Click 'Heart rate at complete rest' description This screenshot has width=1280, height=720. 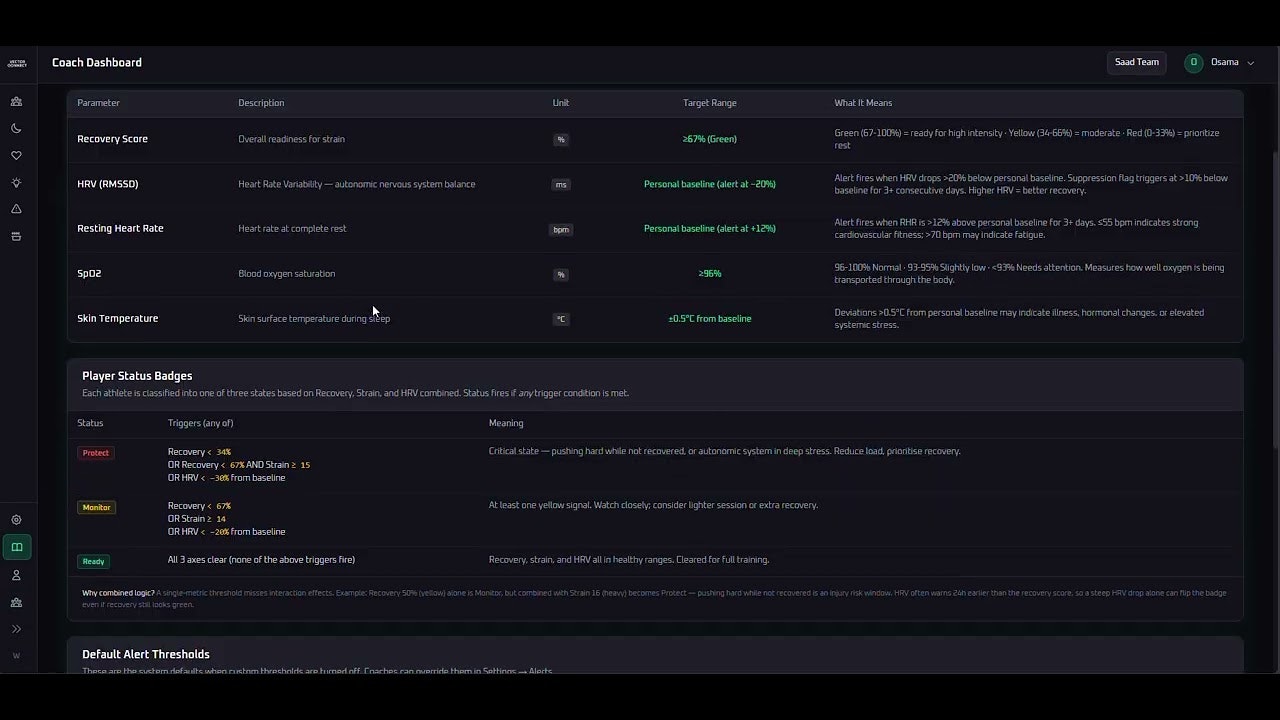coord(292,228)
